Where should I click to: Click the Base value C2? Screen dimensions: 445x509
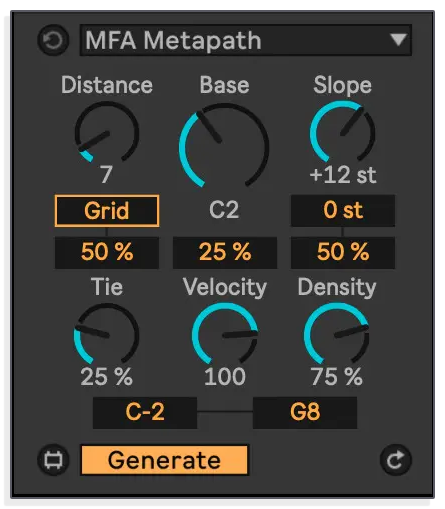pos(224,210)
